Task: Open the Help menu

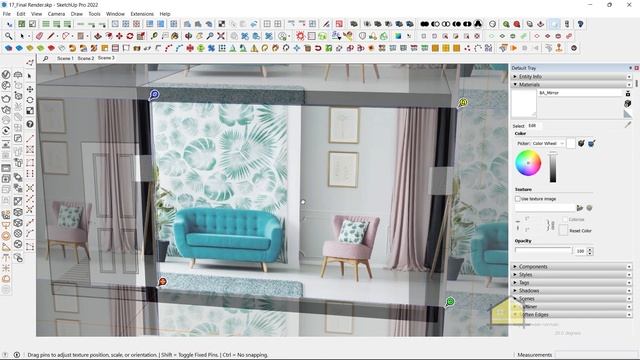Action: (x=165, y=14)
